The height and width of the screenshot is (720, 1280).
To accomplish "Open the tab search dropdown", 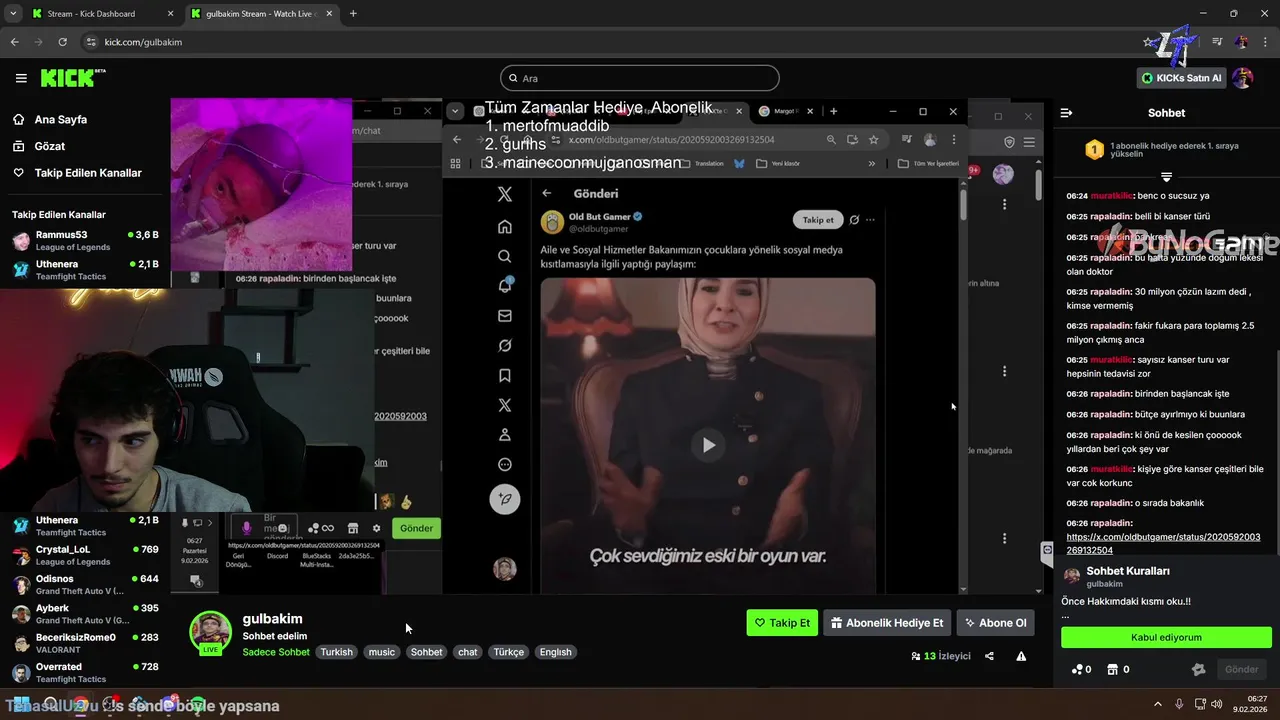I will click(x=13, y=14).
